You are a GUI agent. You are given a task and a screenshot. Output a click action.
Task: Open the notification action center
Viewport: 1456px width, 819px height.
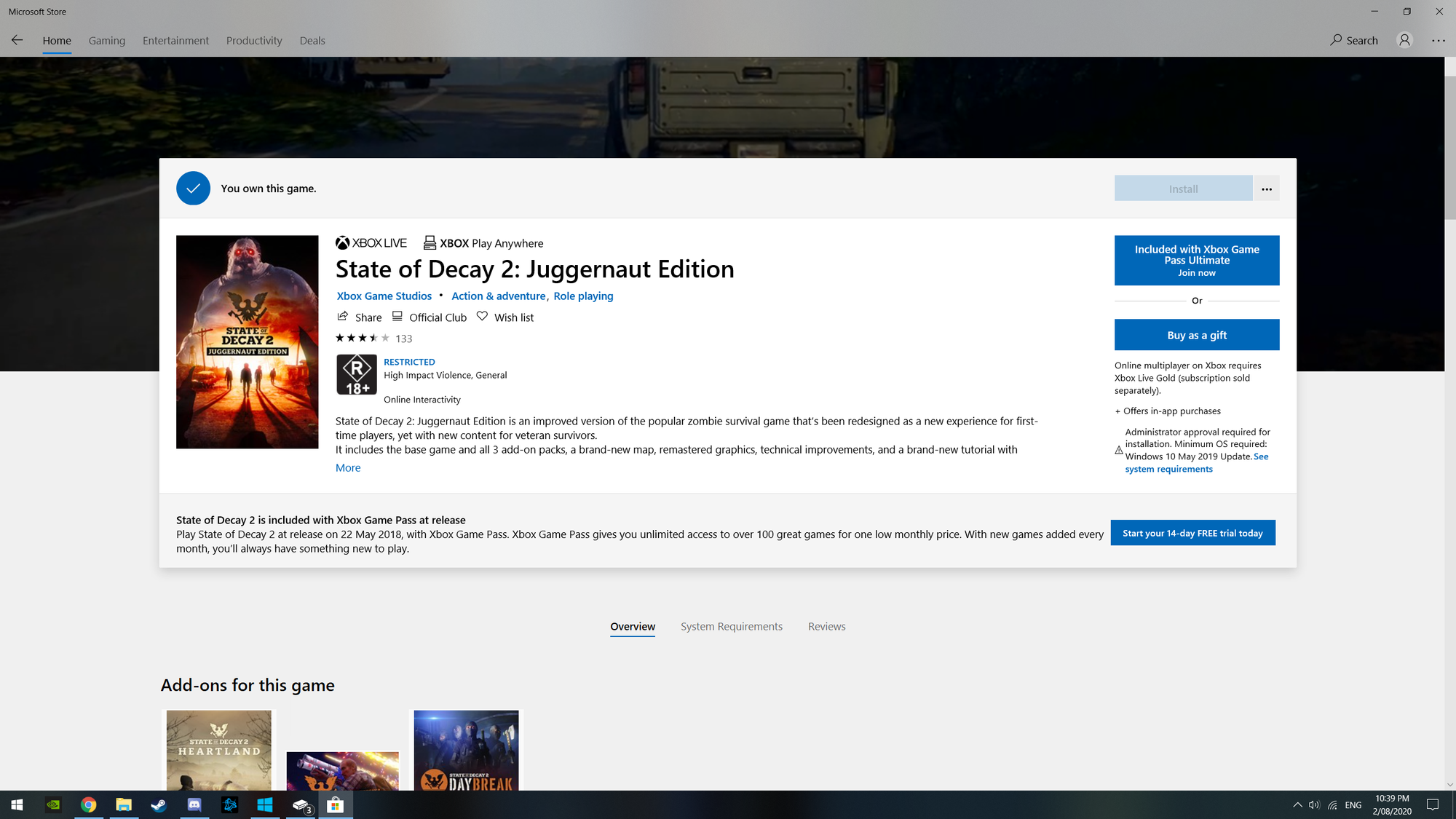[x=1433, y=804]
